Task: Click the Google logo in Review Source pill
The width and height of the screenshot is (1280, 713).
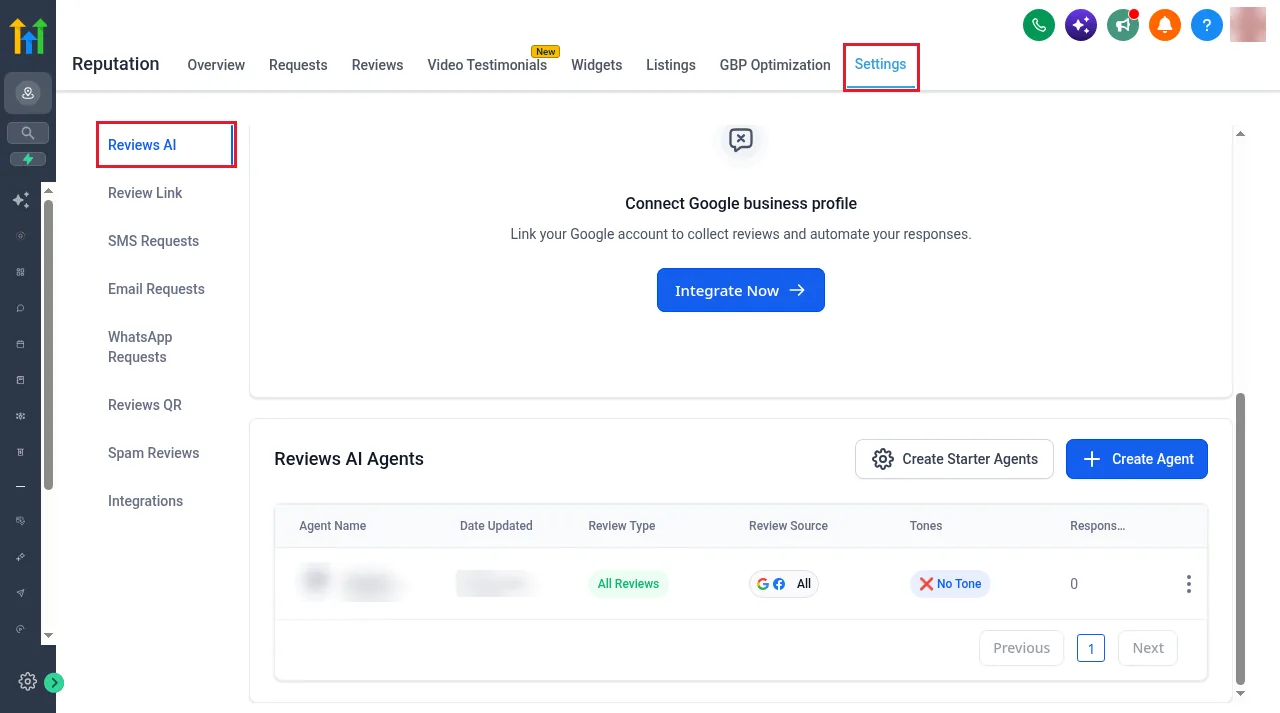Action: pos(763,584)
